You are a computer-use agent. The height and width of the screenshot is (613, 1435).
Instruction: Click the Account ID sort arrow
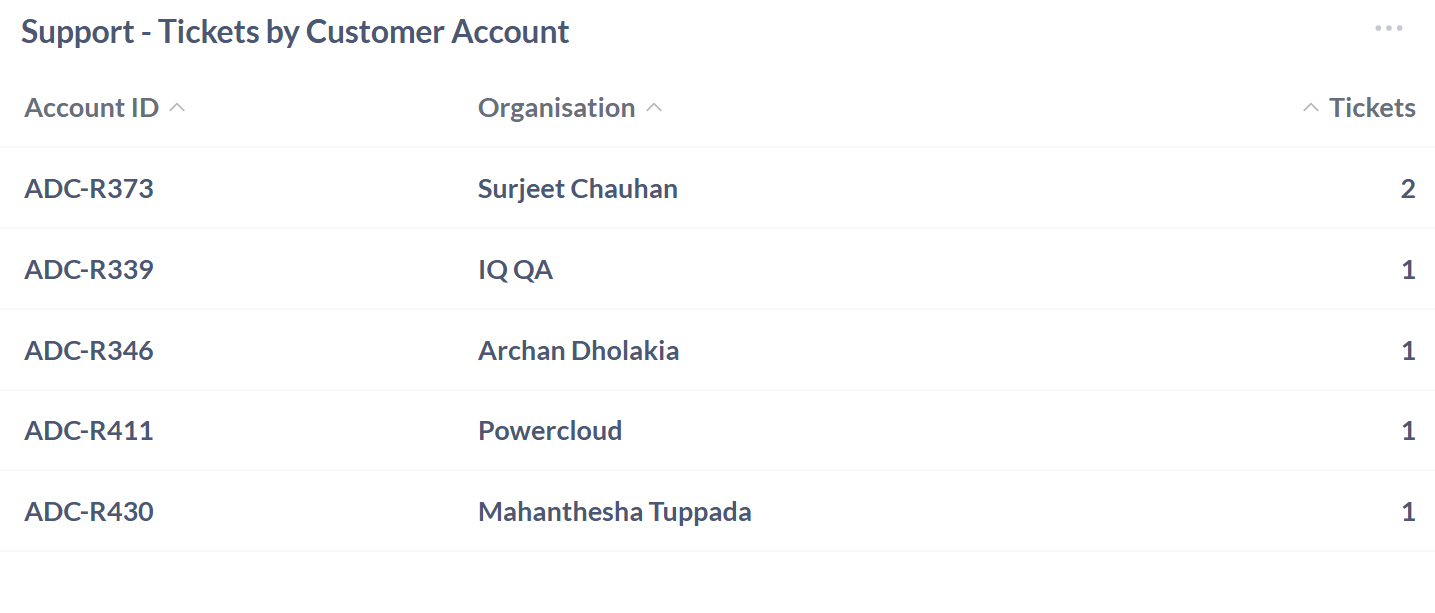[177, 108]
